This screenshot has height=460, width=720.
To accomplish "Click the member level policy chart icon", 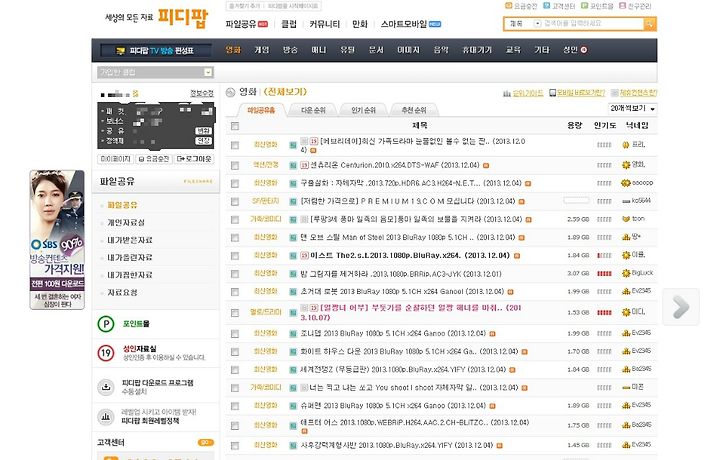I will [x=106, y=417].
